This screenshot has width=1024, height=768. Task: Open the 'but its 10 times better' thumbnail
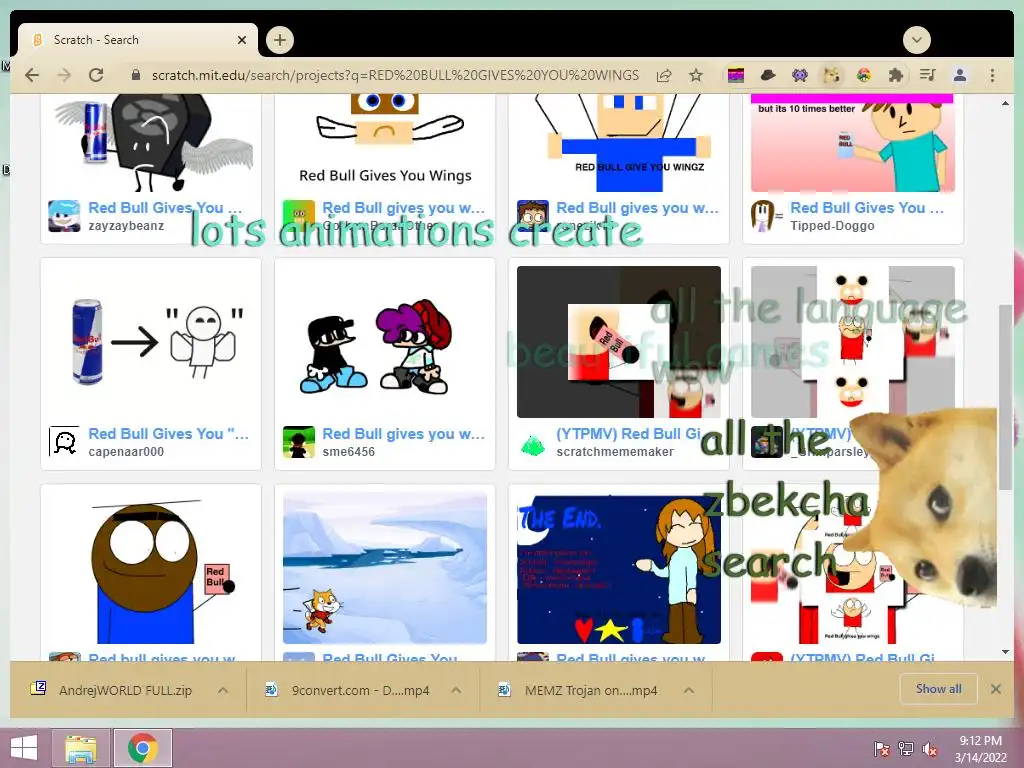pos(853,143)
